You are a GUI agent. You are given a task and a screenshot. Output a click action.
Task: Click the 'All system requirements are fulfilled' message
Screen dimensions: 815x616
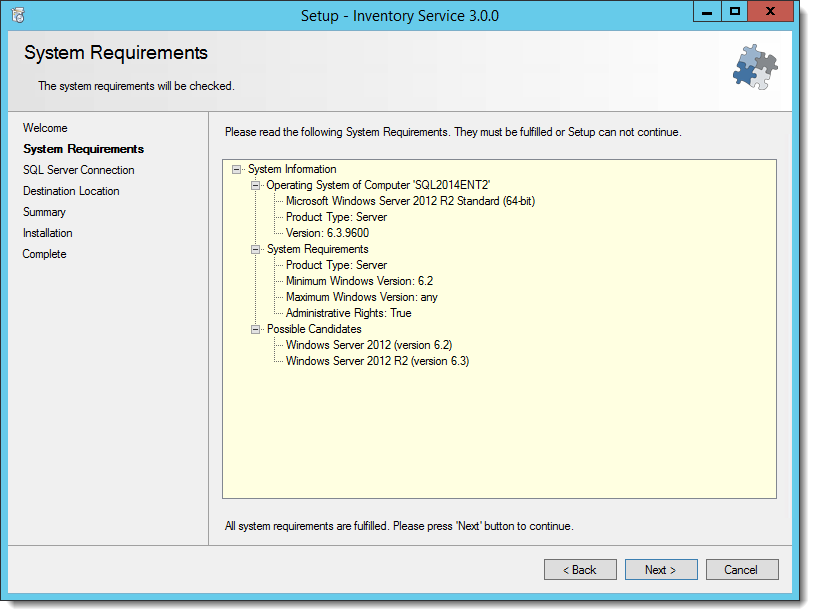point(399,527)
